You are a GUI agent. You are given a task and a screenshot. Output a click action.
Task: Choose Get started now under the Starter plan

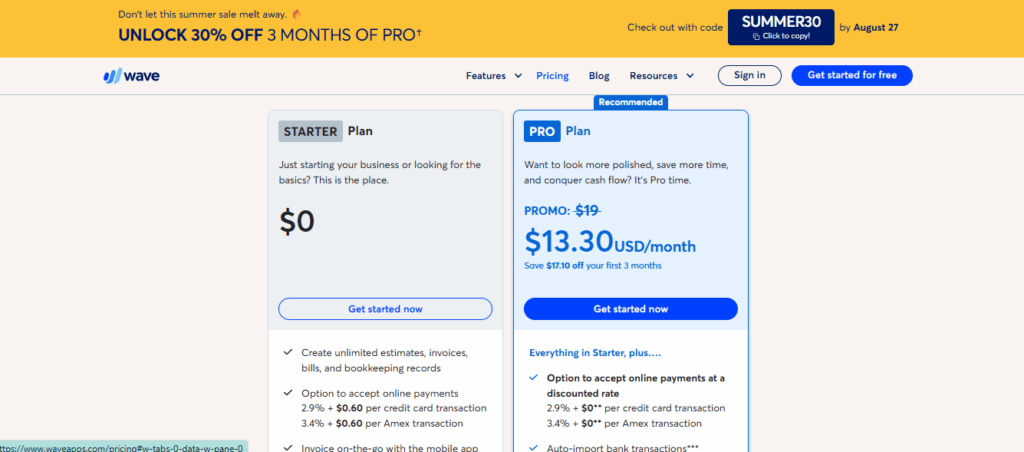pos(385,309)
